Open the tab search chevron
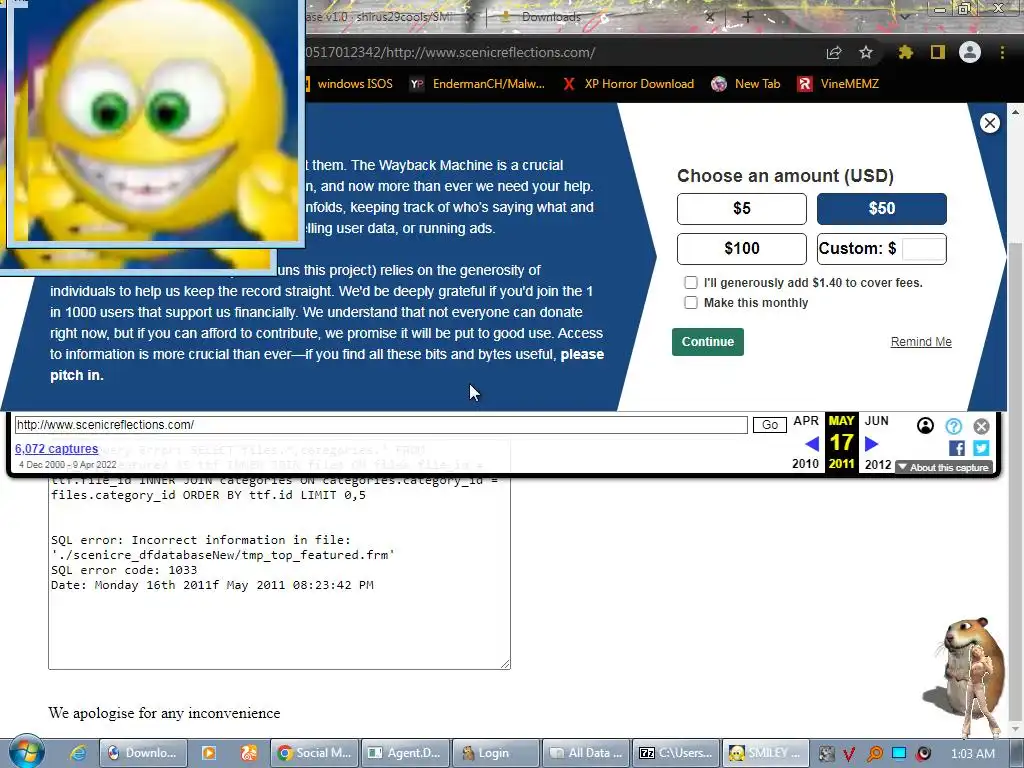This screenshot has height=768, width=1024. [x=905, y=17]
